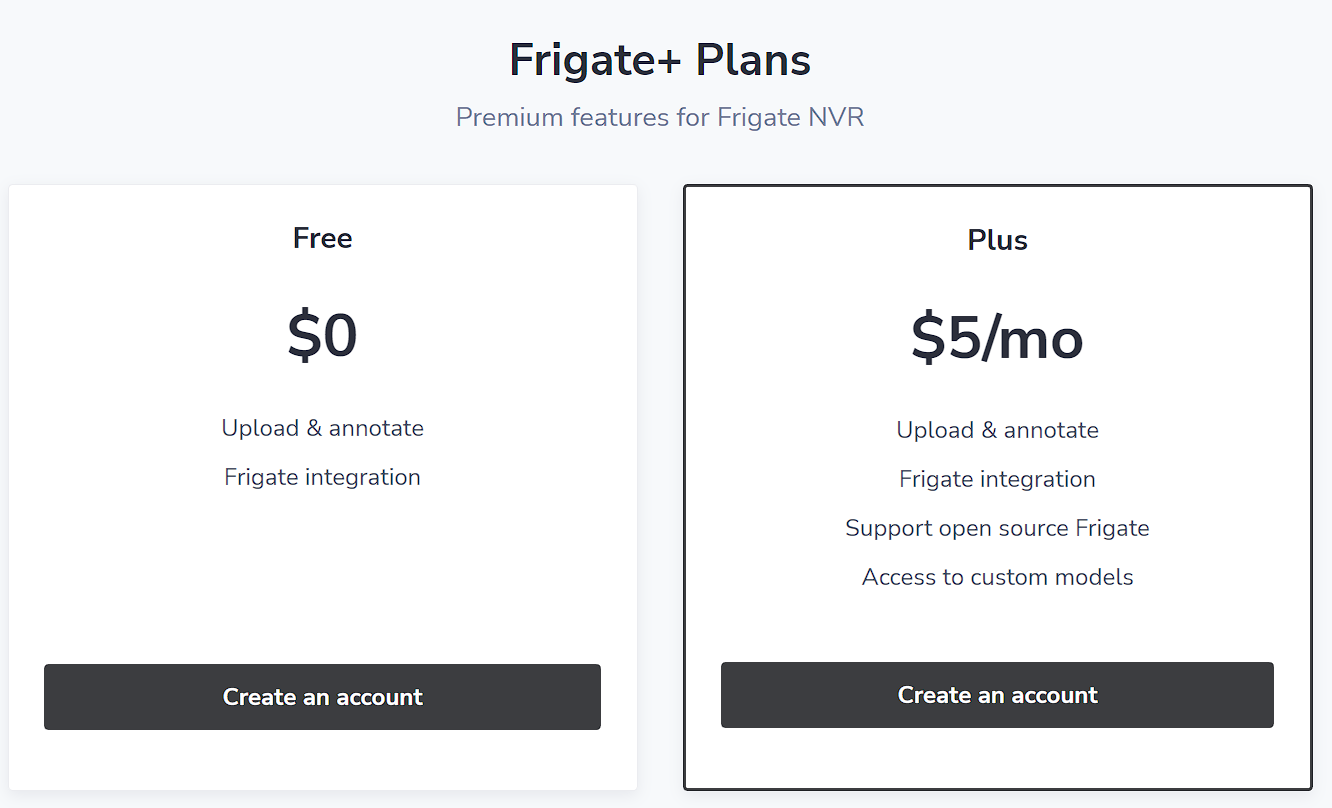
Task: Select Frigate integration under the Plus plan
Action: click(997, 479)
